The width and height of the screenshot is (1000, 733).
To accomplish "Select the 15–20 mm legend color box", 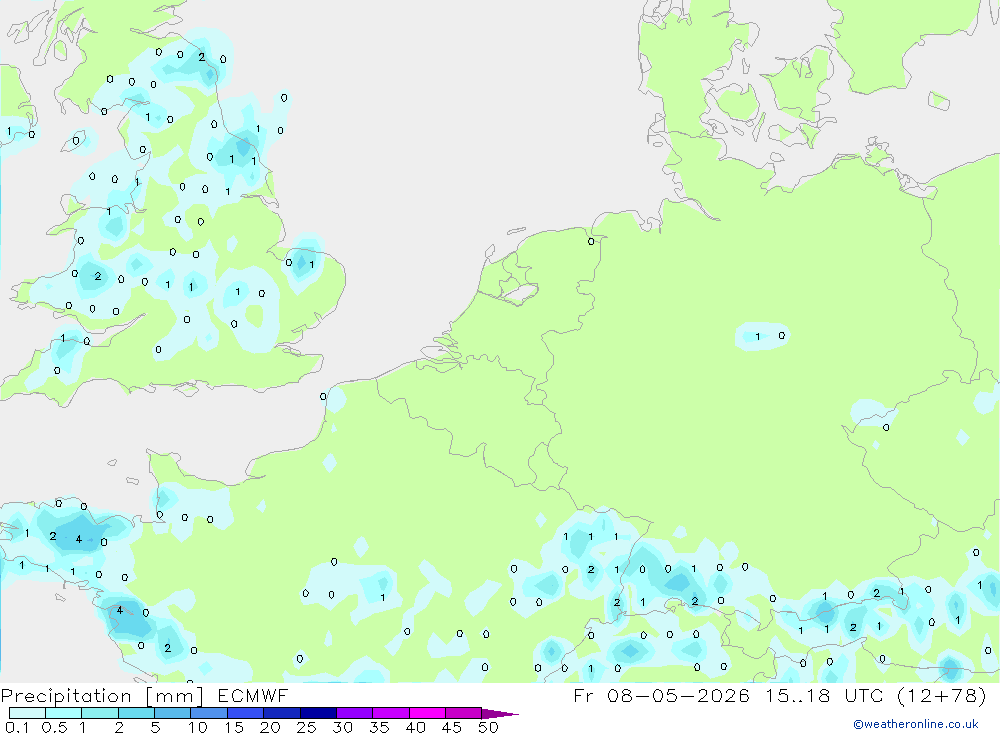I will 246,713.
